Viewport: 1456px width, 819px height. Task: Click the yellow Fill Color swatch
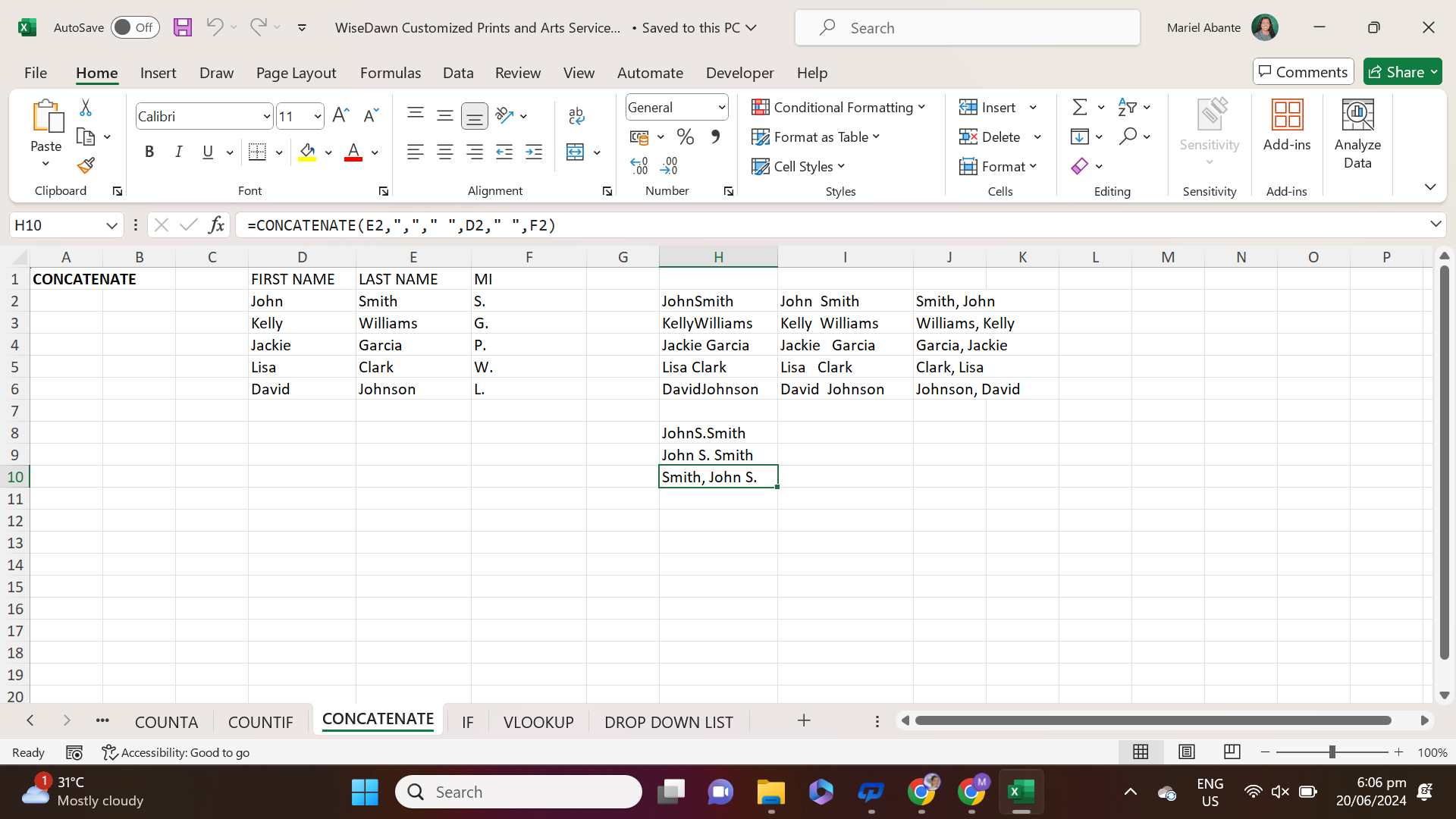pos(307,152)
